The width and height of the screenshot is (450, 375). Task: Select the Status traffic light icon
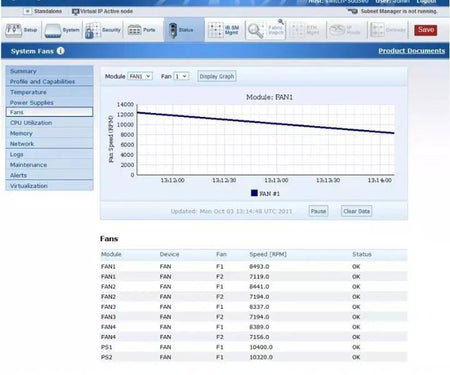(x=173, y=30)
